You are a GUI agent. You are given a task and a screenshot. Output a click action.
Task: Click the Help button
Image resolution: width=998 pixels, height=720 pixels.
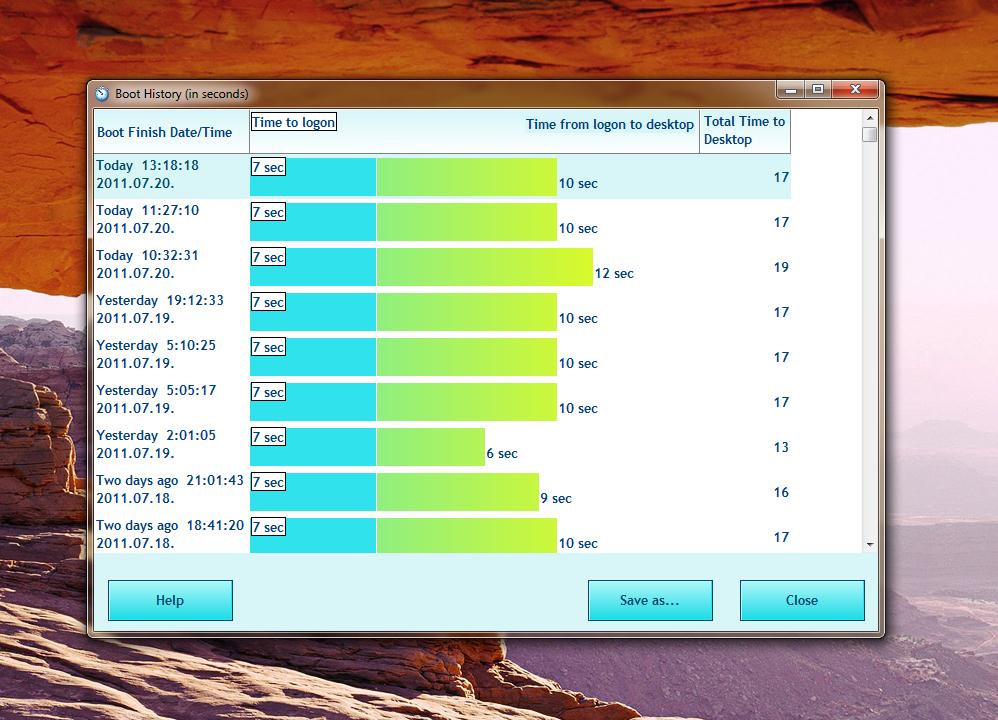click(170, 600)
